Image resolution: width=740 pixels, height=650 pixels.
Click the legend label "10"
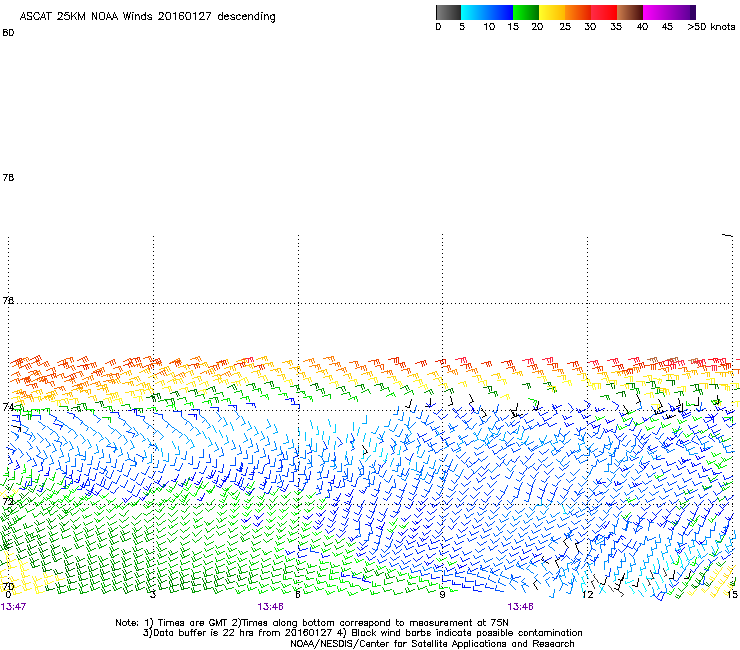click(489, 27)
